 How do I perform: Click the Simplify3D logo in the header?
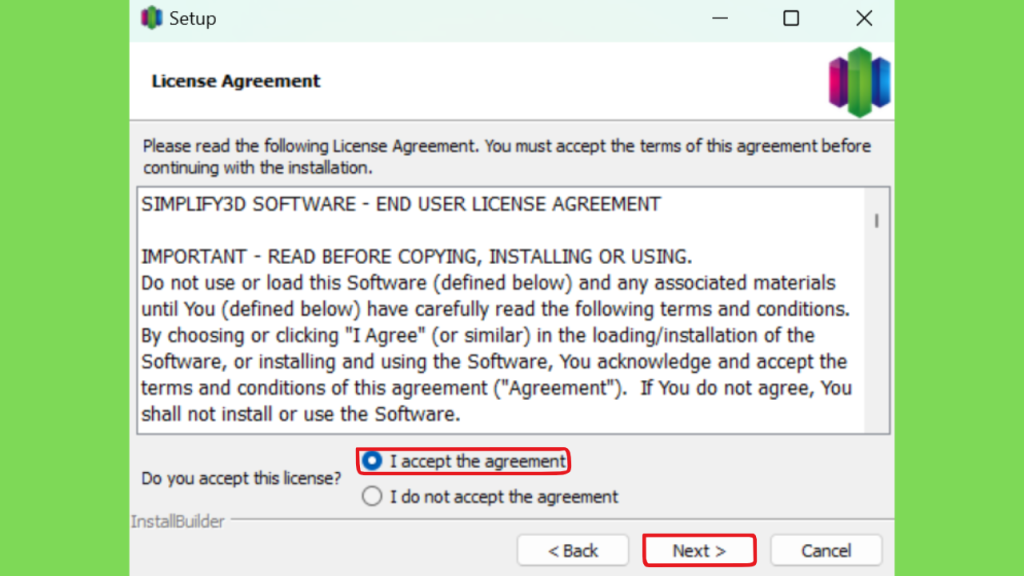(x=859, y=82)
